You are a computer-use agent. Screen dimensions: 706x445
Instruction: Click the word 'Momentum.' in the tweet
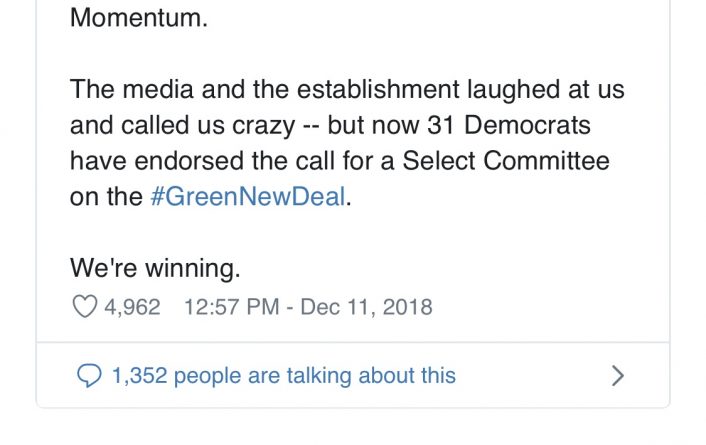[x=139, y=19]
